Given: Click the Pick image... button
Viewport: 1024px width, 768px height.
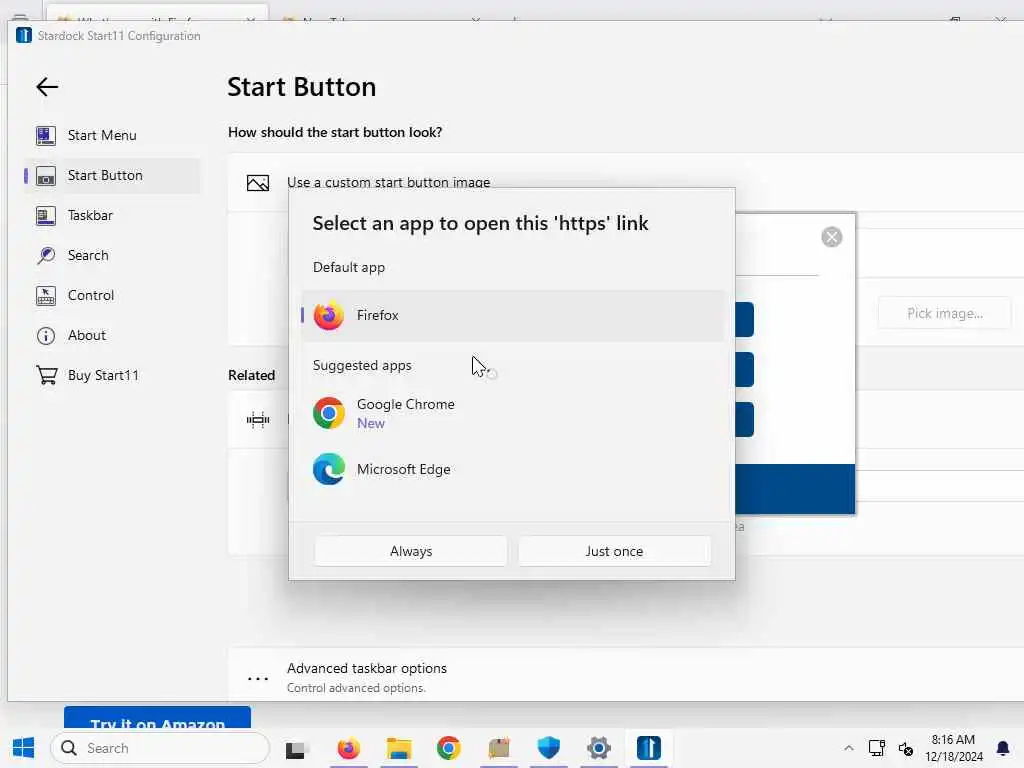Looking at the screenshot, I should [x=944, y=313].
